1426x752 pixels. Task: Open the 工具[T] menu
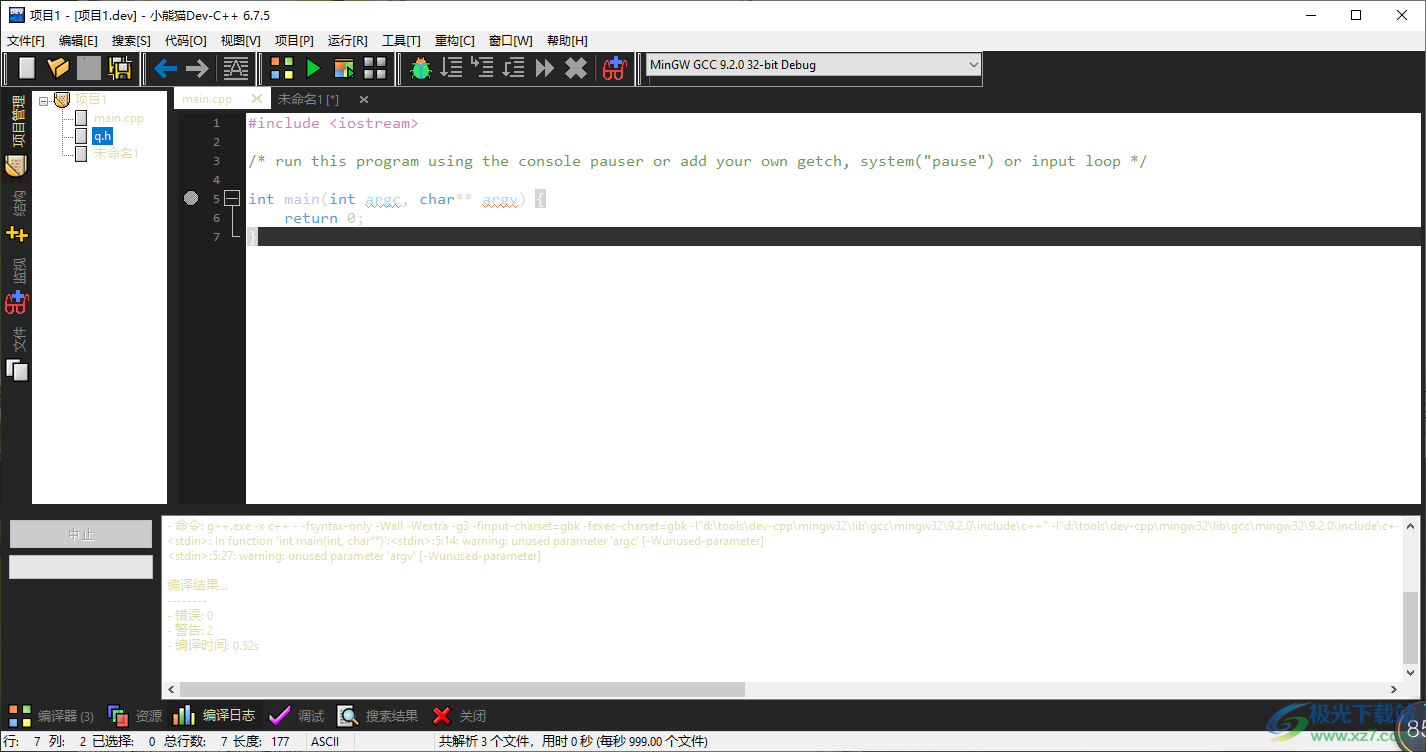tap(401, 41)
